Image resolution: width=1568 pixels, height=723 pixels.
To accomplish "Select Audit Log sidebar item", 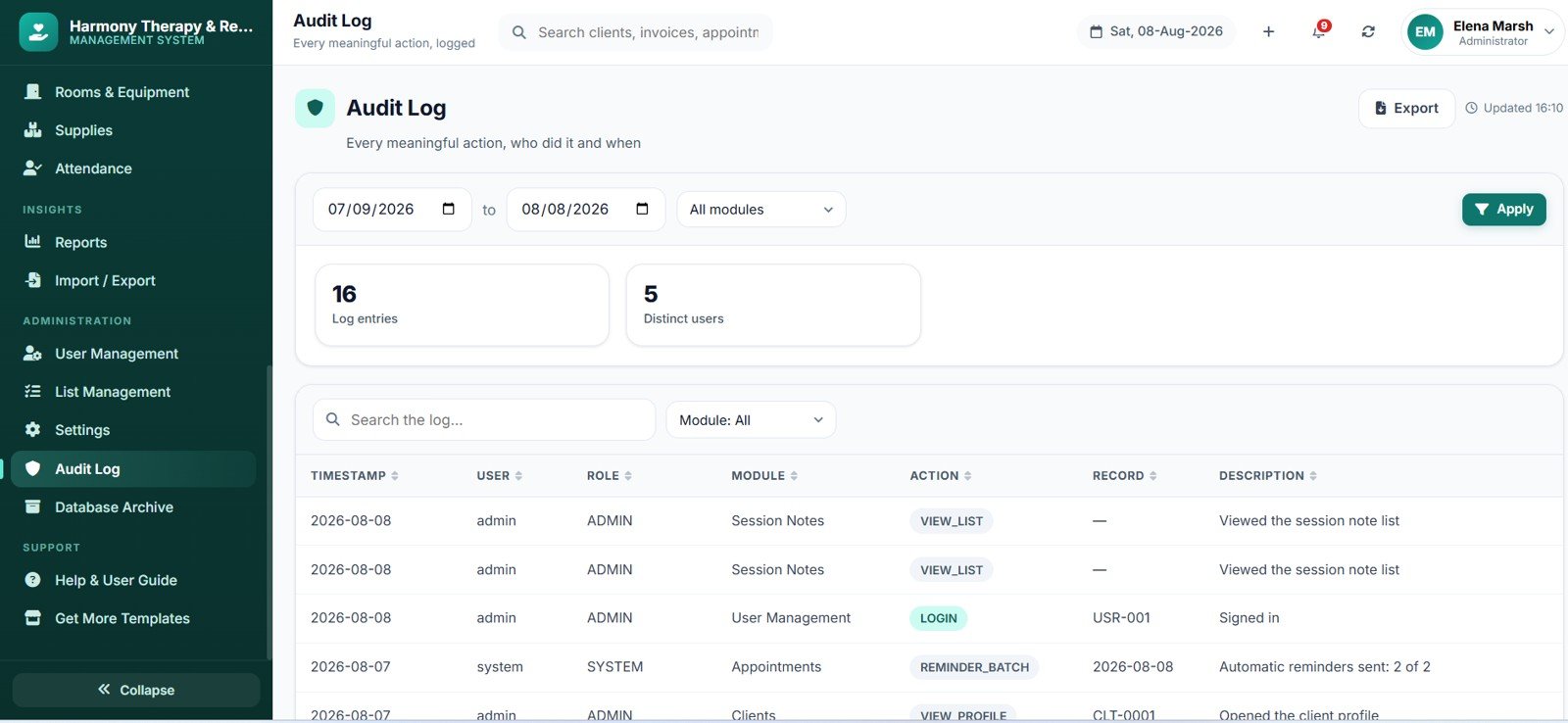I will (133, 469).
